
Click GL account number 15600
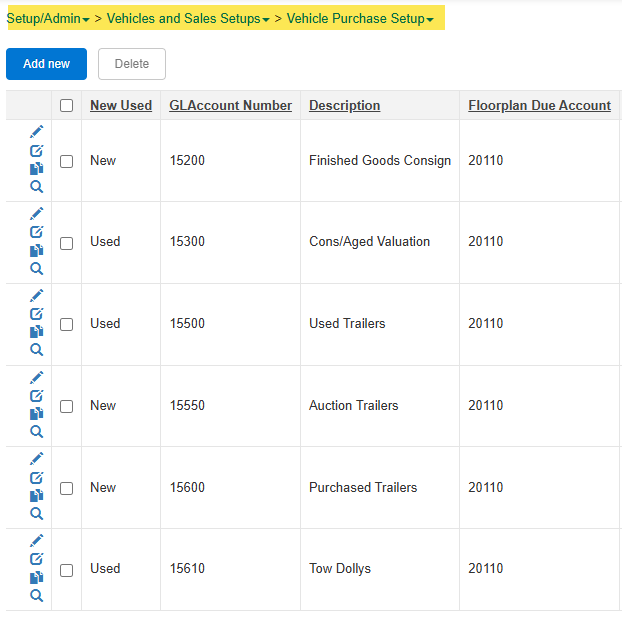[187, 488]
